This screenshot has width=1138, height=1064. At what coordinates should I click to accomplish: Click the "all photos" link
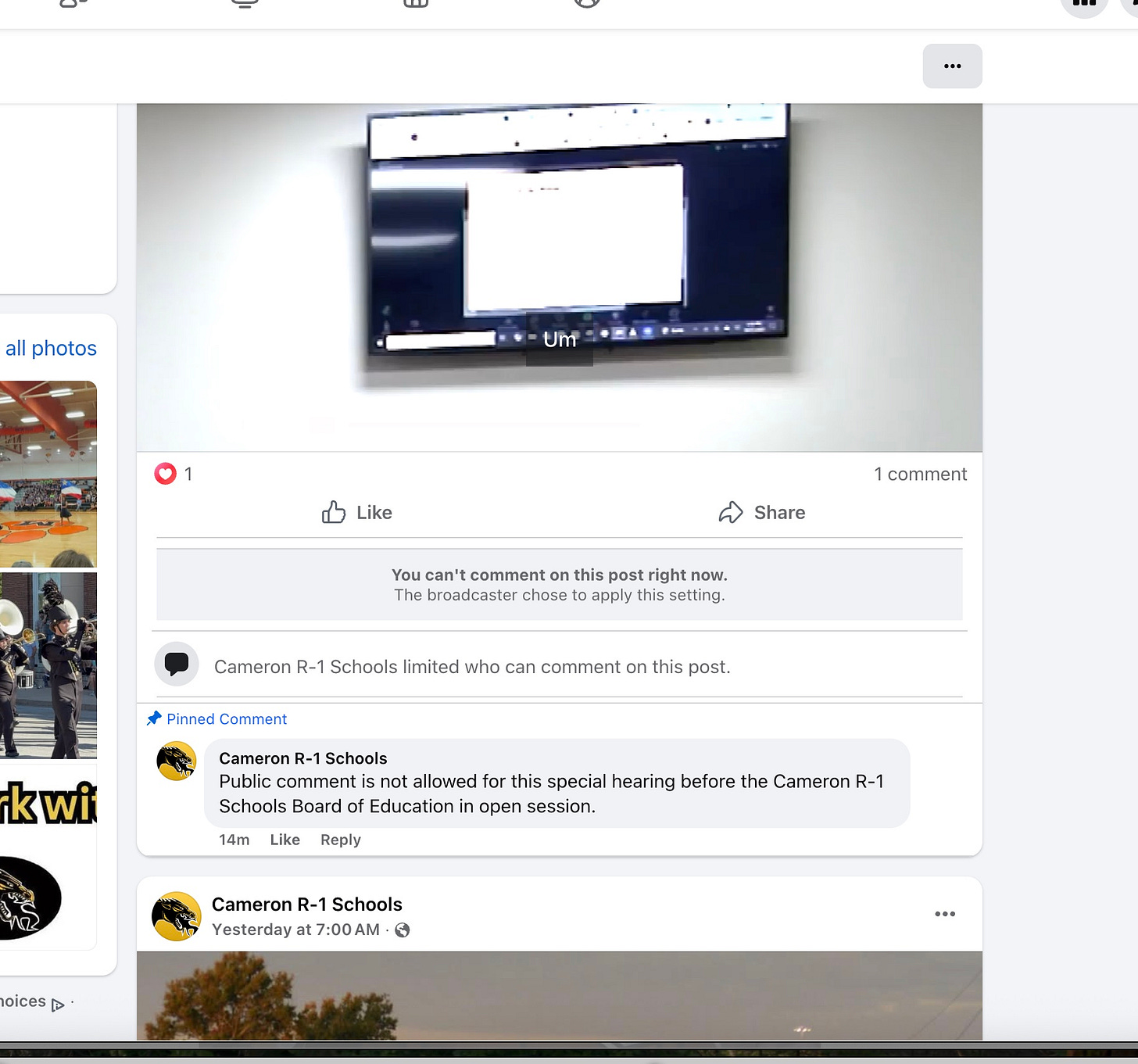pyautogui.click(x=51, y=348)
